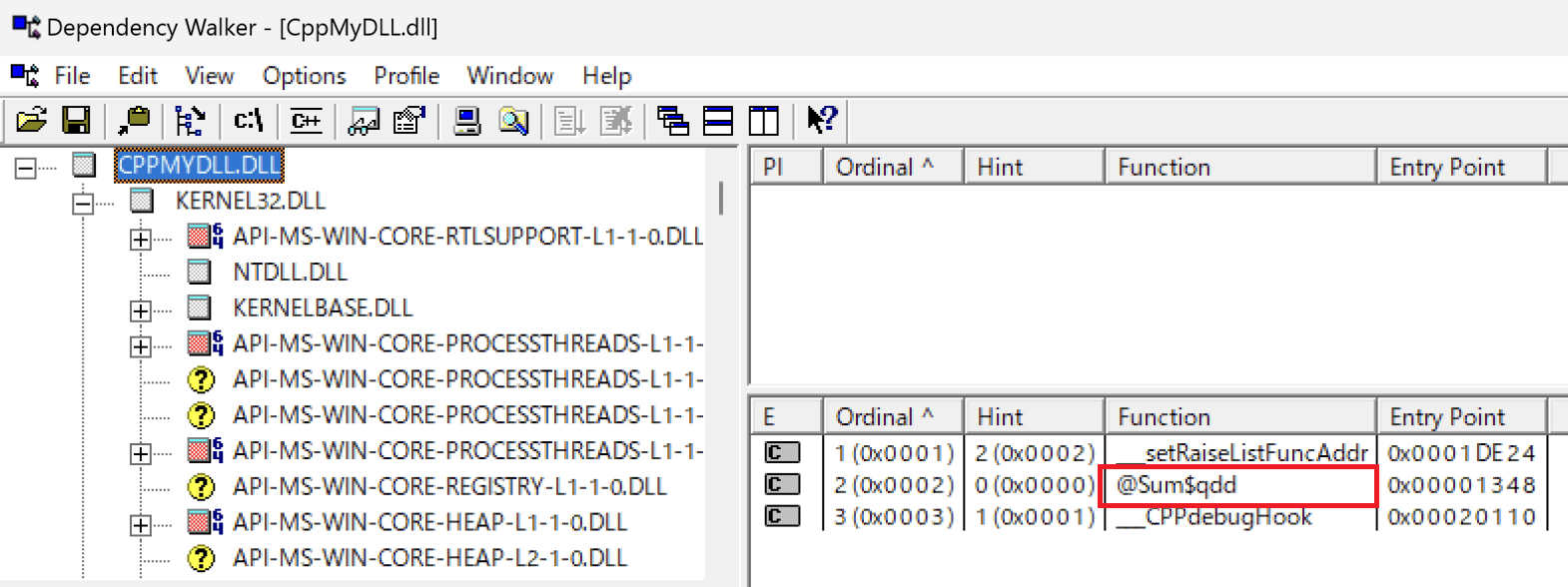Viewport: 1568px width, 587px height.
Task: Configure module search order magnifier icon
Action: click(x=513, y=121)
